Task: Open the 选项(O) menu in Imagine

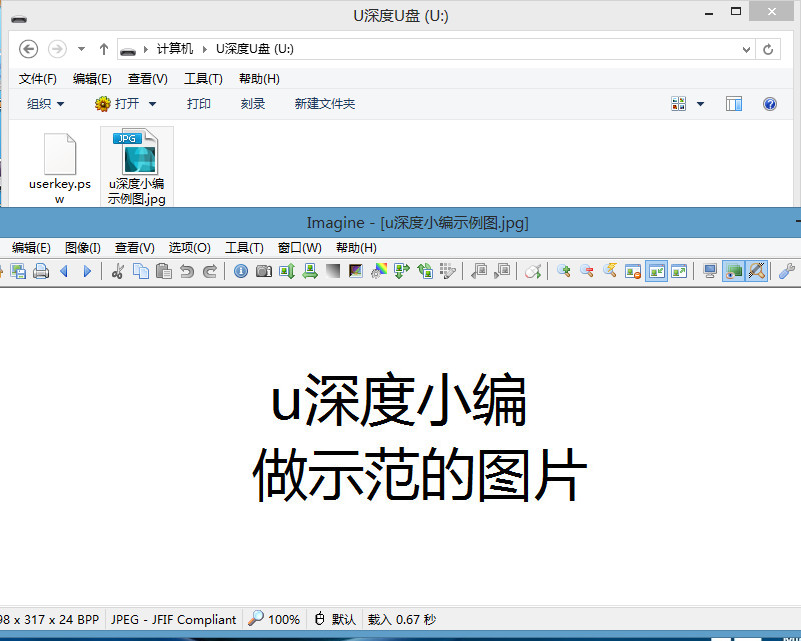Action: click(190, 248)
